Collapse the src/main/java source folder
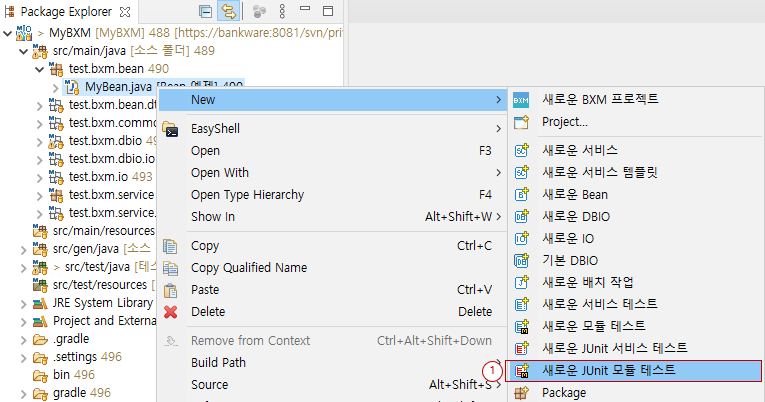This screenshot has height=402, width=765. pyautogui.click(x=24, y=50)
